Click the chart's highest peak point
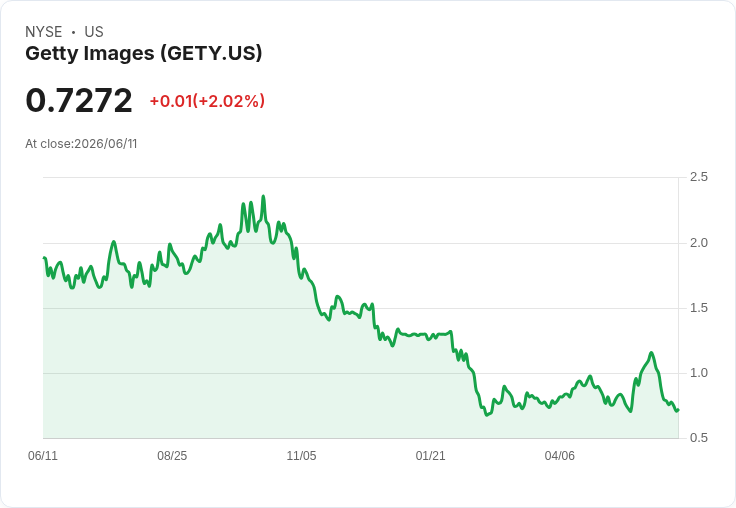 pyautogui.click(x=263, y=196)
